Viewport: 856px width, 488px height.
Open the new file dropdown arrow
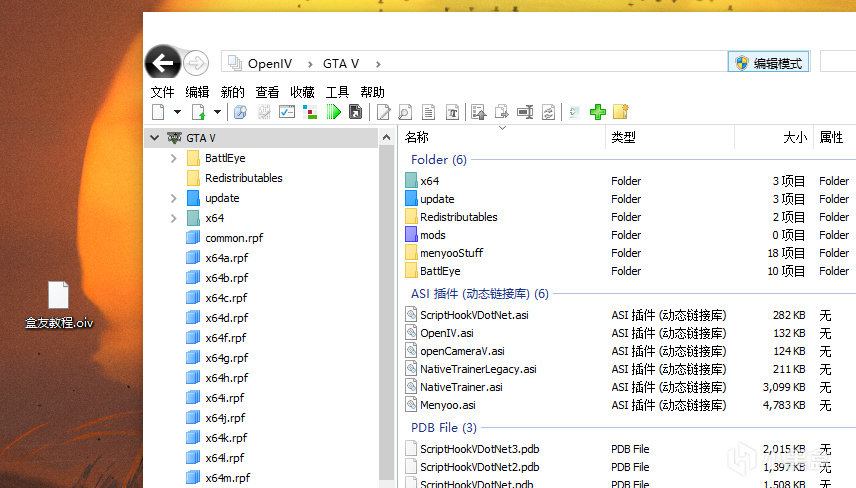[177, 112]
